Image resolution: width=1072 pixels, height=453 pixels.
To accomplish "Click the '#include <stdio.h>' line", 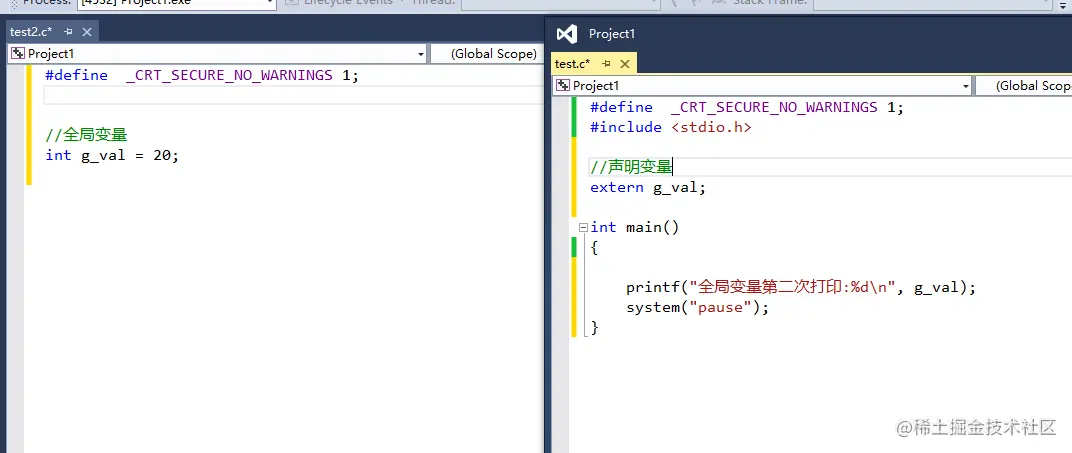I will (671, 127).
